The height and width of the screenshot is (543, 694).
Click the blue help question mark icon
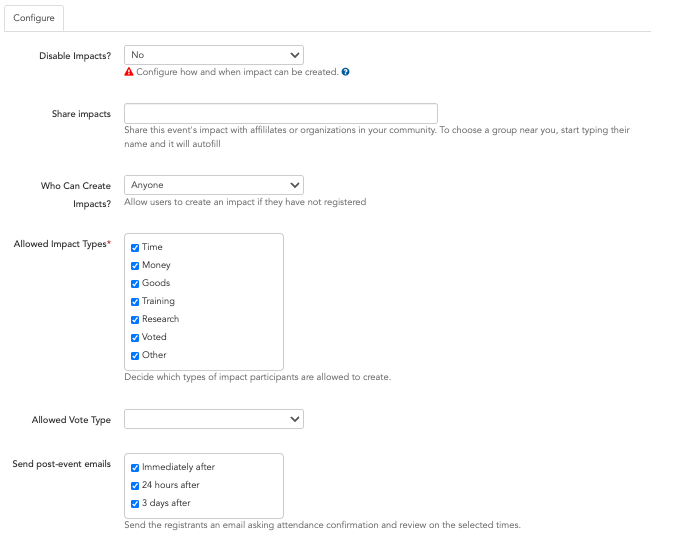pos(346,72)
